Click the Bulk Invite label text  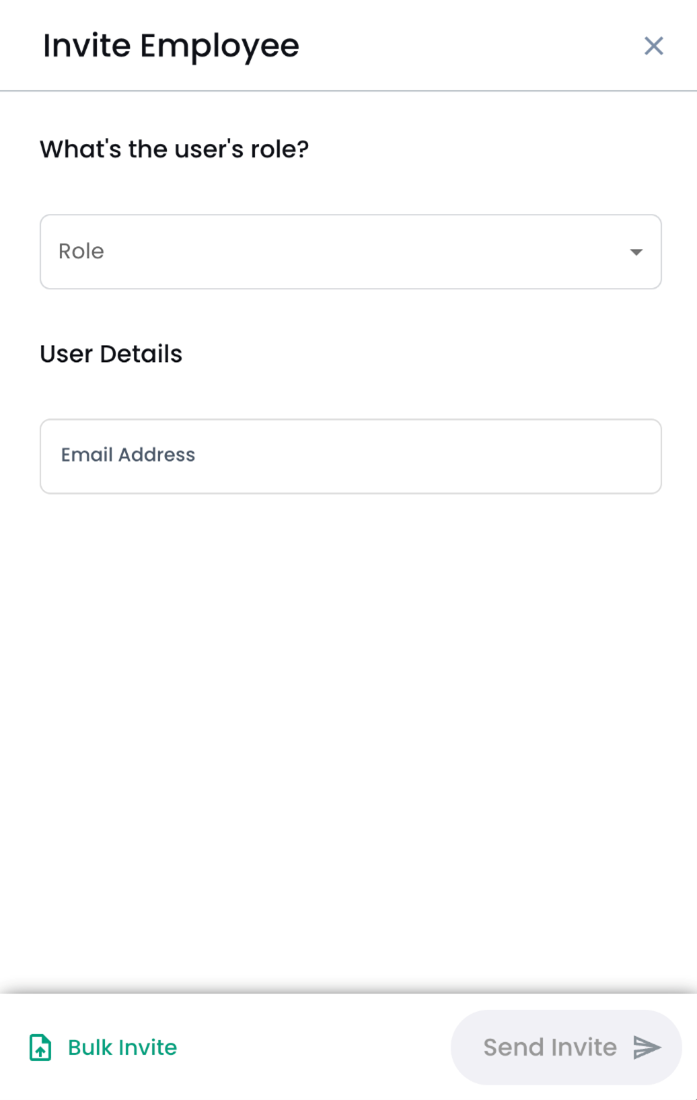tap(121, 1047)
